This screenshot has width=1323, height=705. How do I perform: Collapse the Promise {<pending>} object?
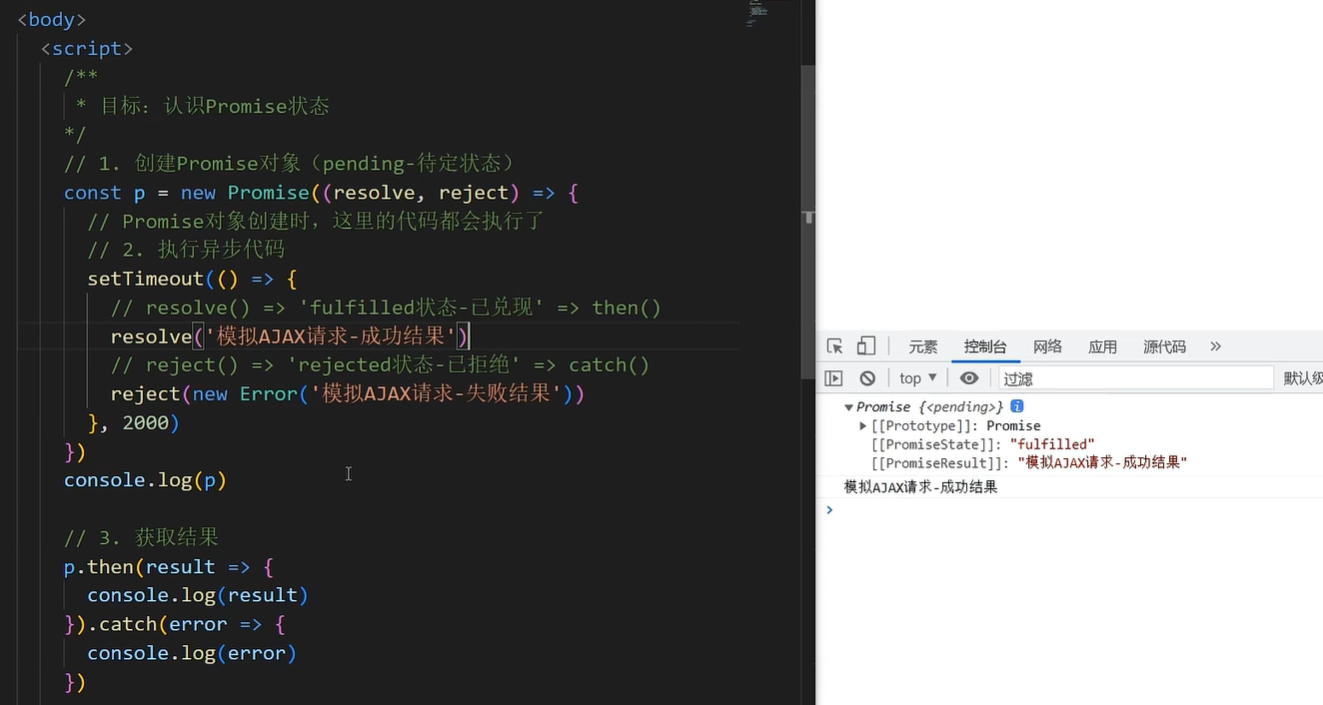(x=849, y=407)
